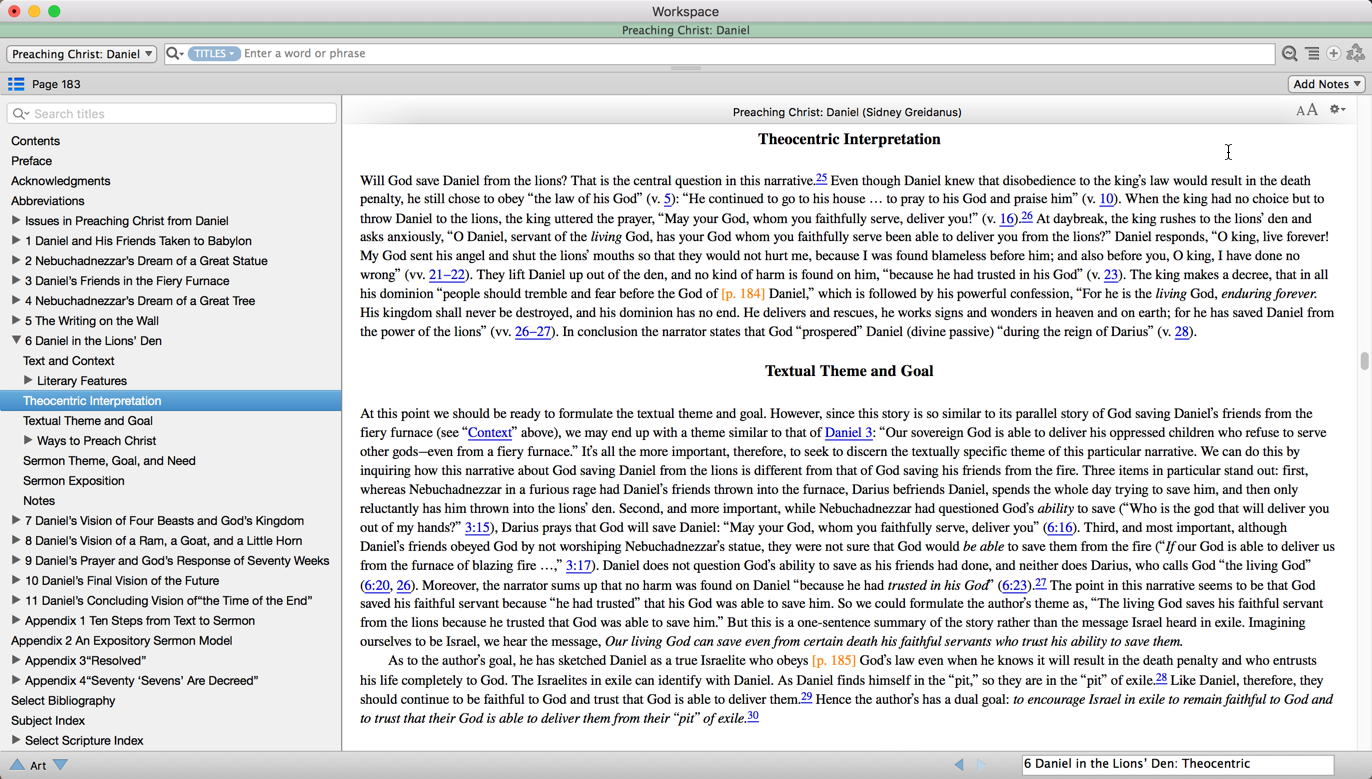Open Notes under chapter 6
Viewport: 1372px width, 779px height.
coord(39,501)
